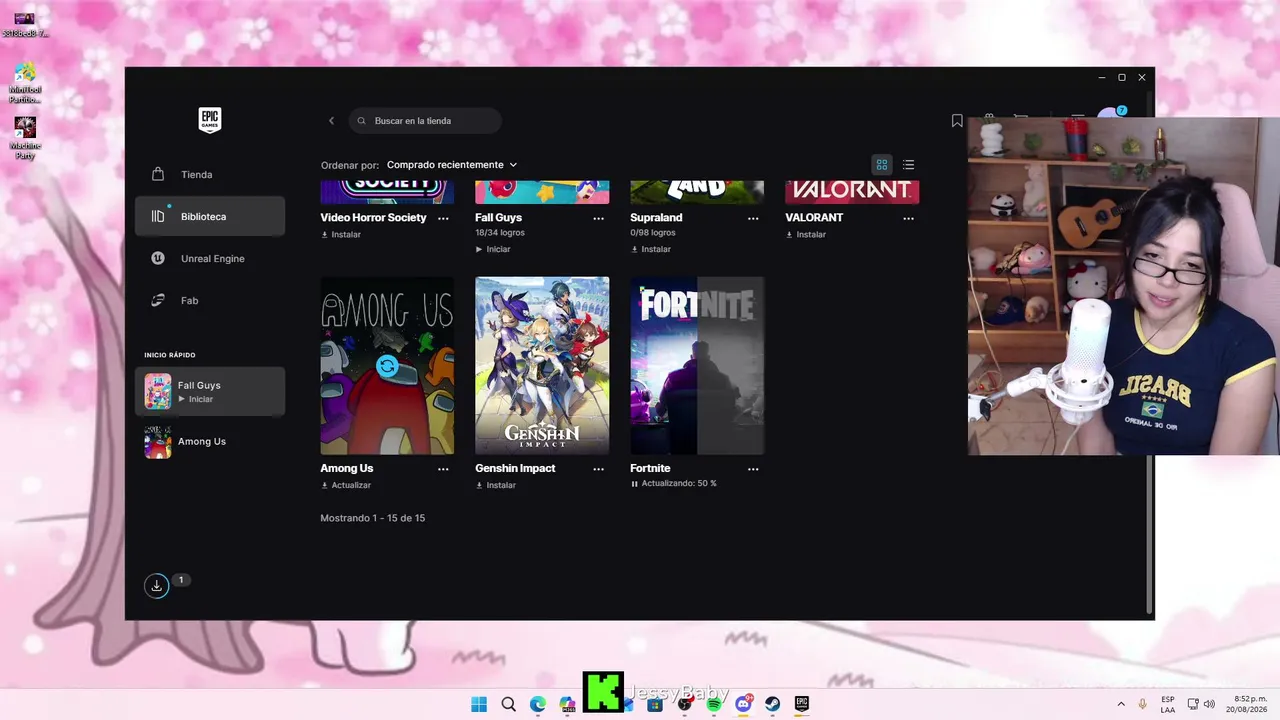Open Spotify from the taskbar

coord(714,704)
